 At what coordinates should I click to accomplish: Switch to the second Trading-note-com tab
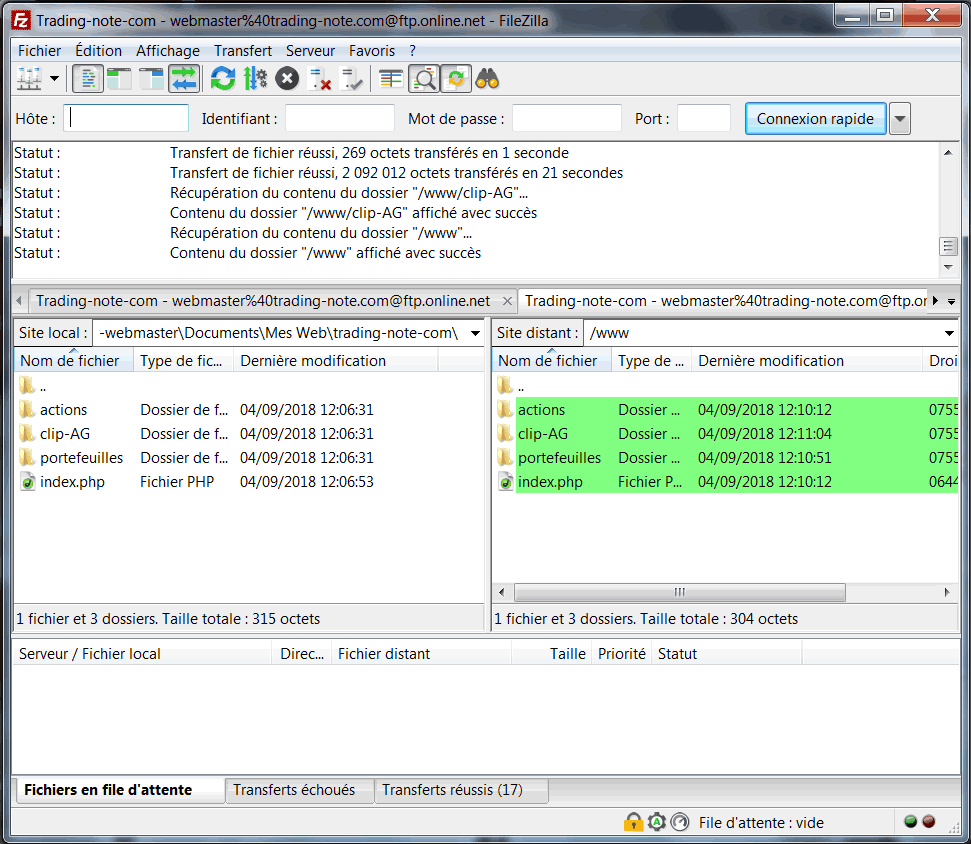point(725,301)
